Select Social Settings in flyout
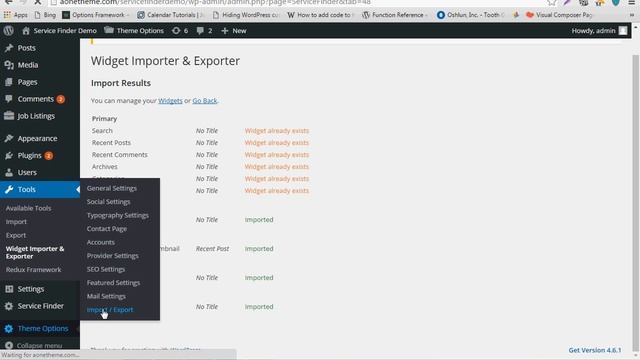 coord(108,202)
